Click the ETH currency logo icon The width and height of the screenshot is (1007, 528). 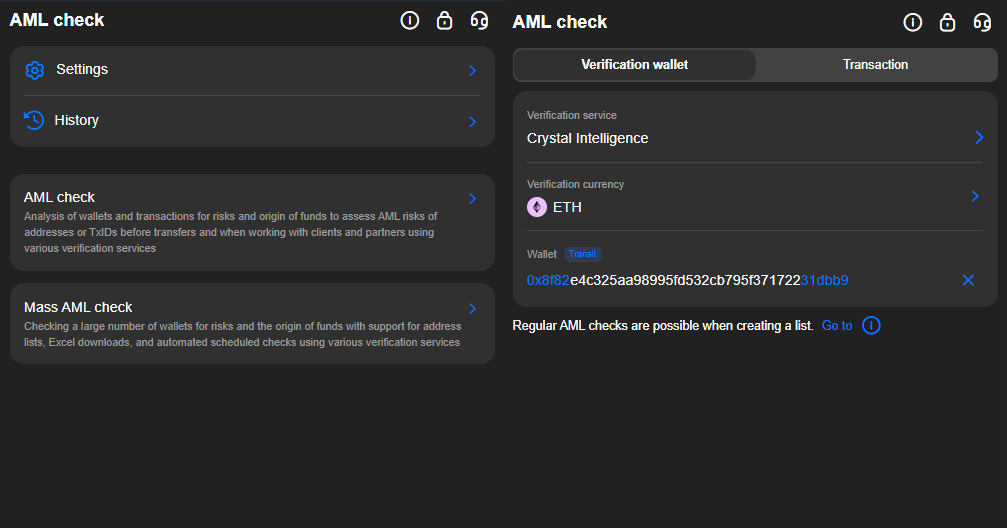[x=537, y=207]
